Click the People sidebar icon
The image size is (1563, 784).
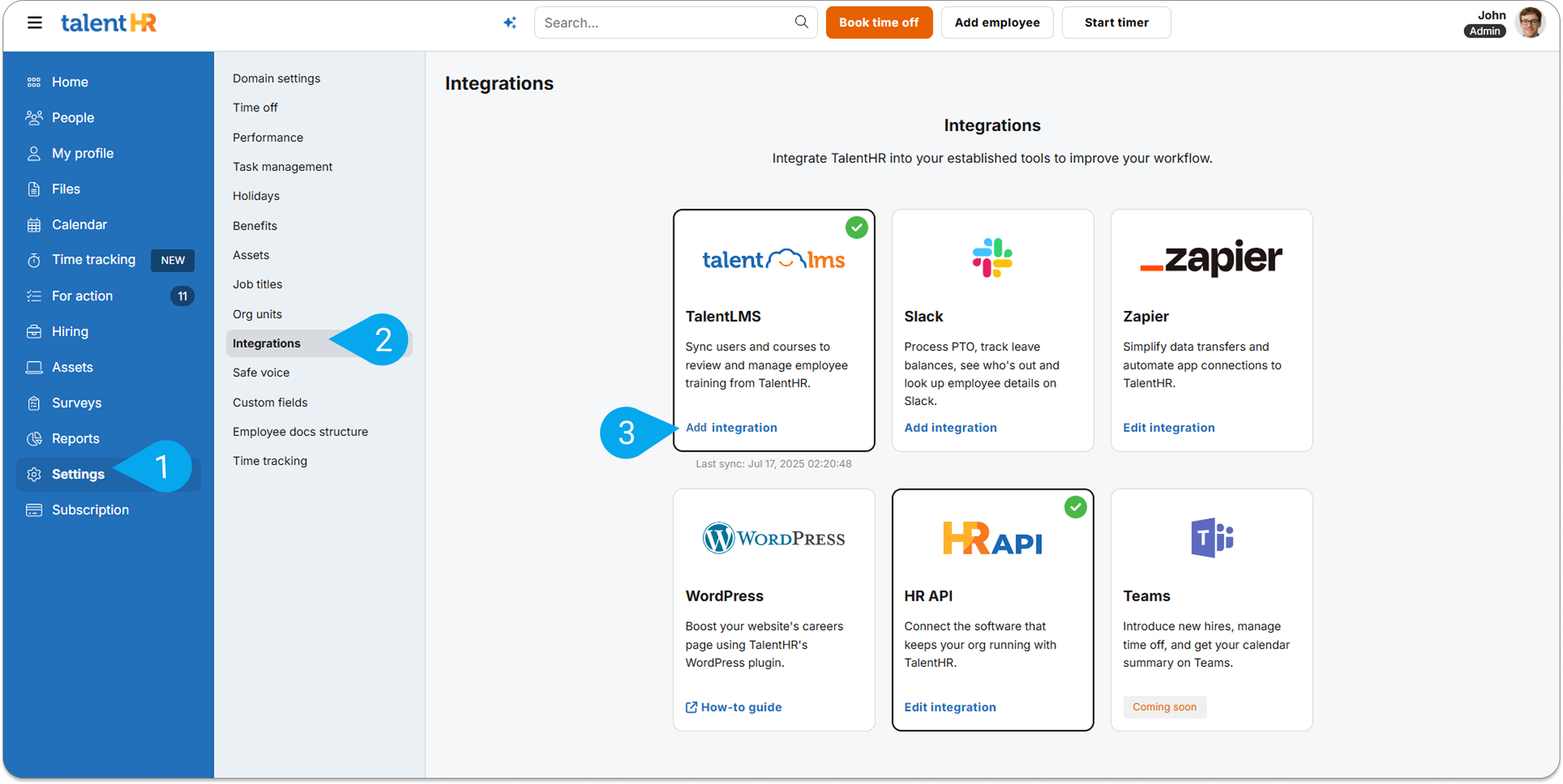34,118
